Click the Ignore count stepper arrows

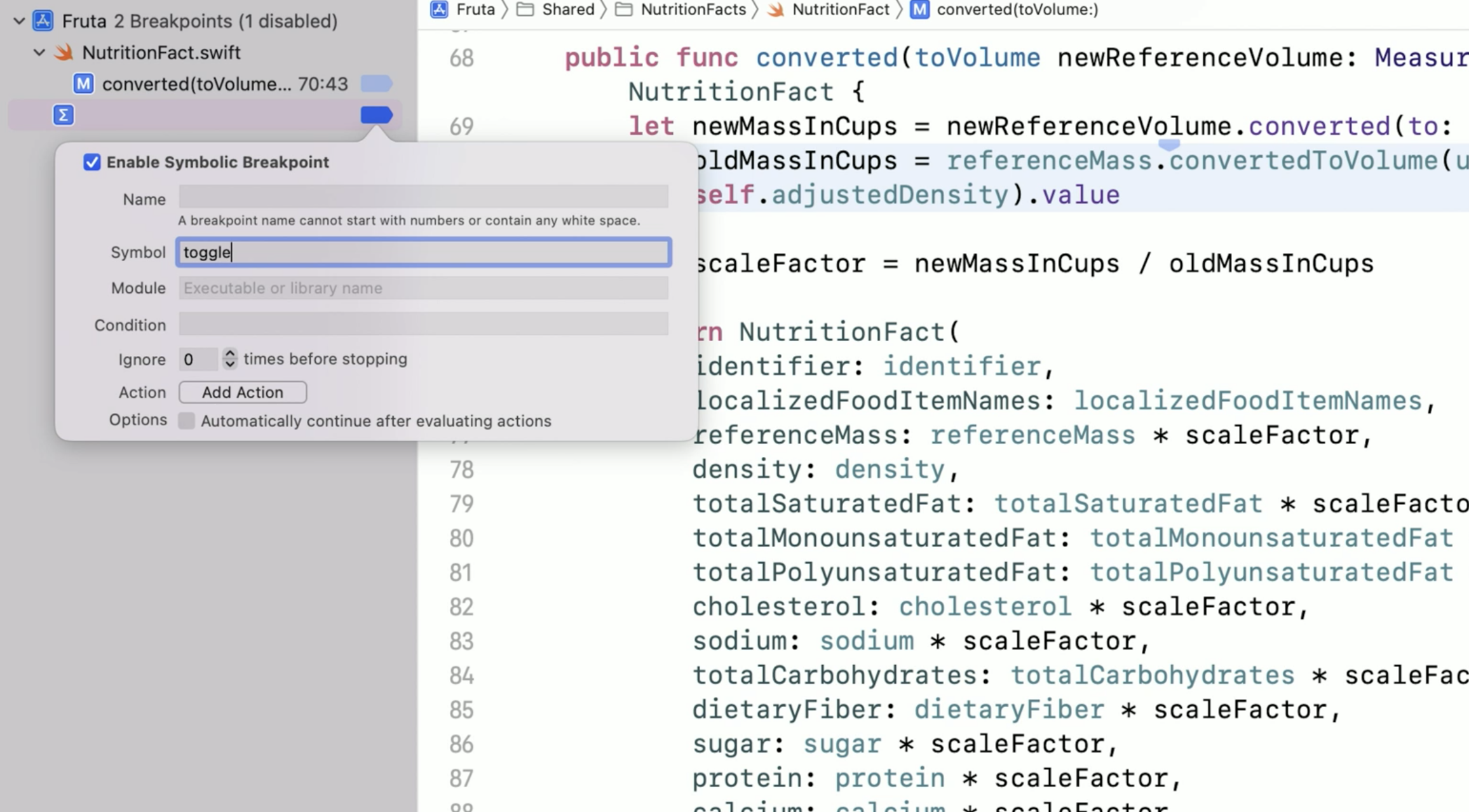tap(229, 359)
